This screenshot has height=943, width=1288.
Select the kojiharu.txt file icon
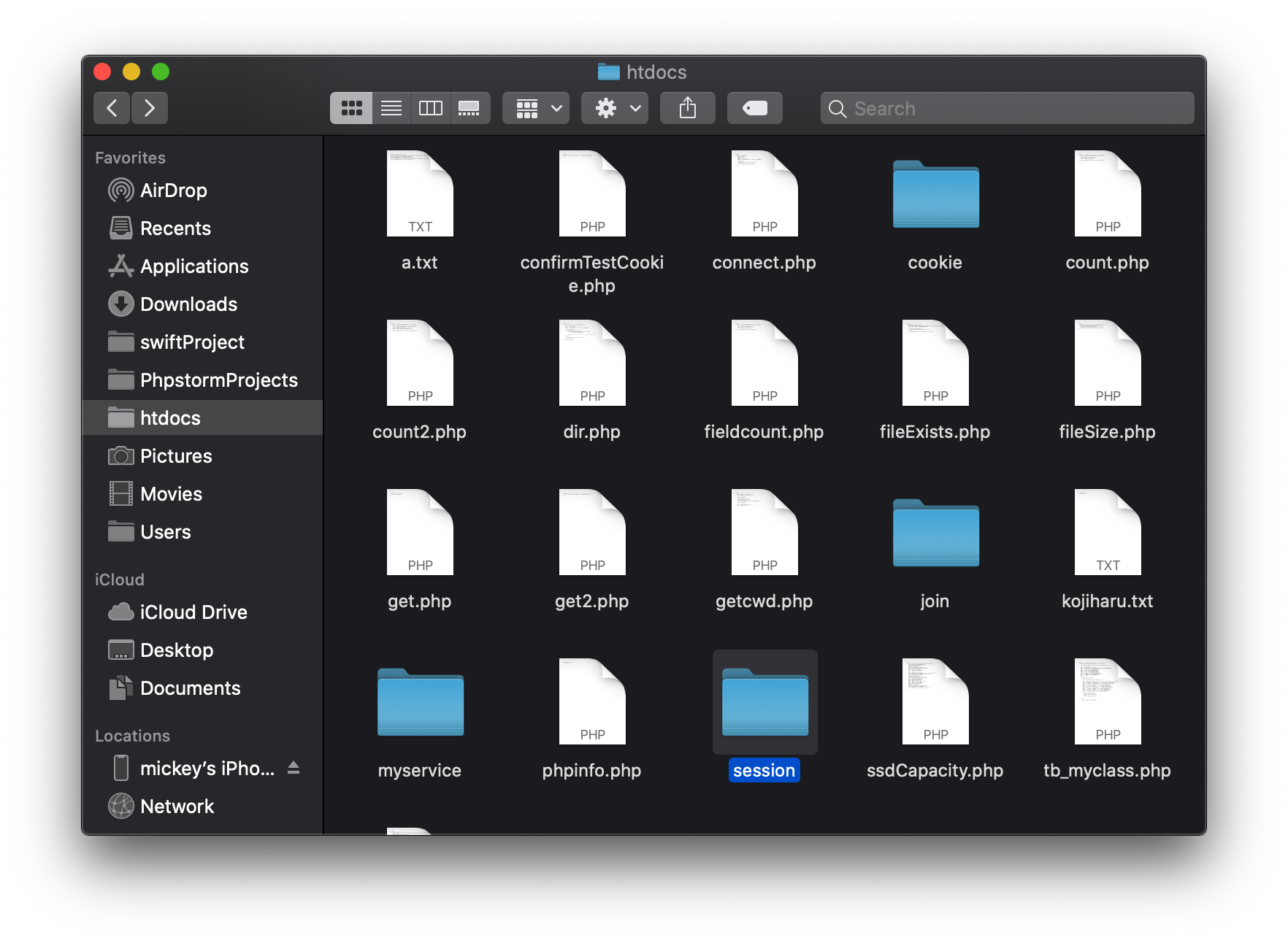pyautogui.click(x=1108, y=532)
